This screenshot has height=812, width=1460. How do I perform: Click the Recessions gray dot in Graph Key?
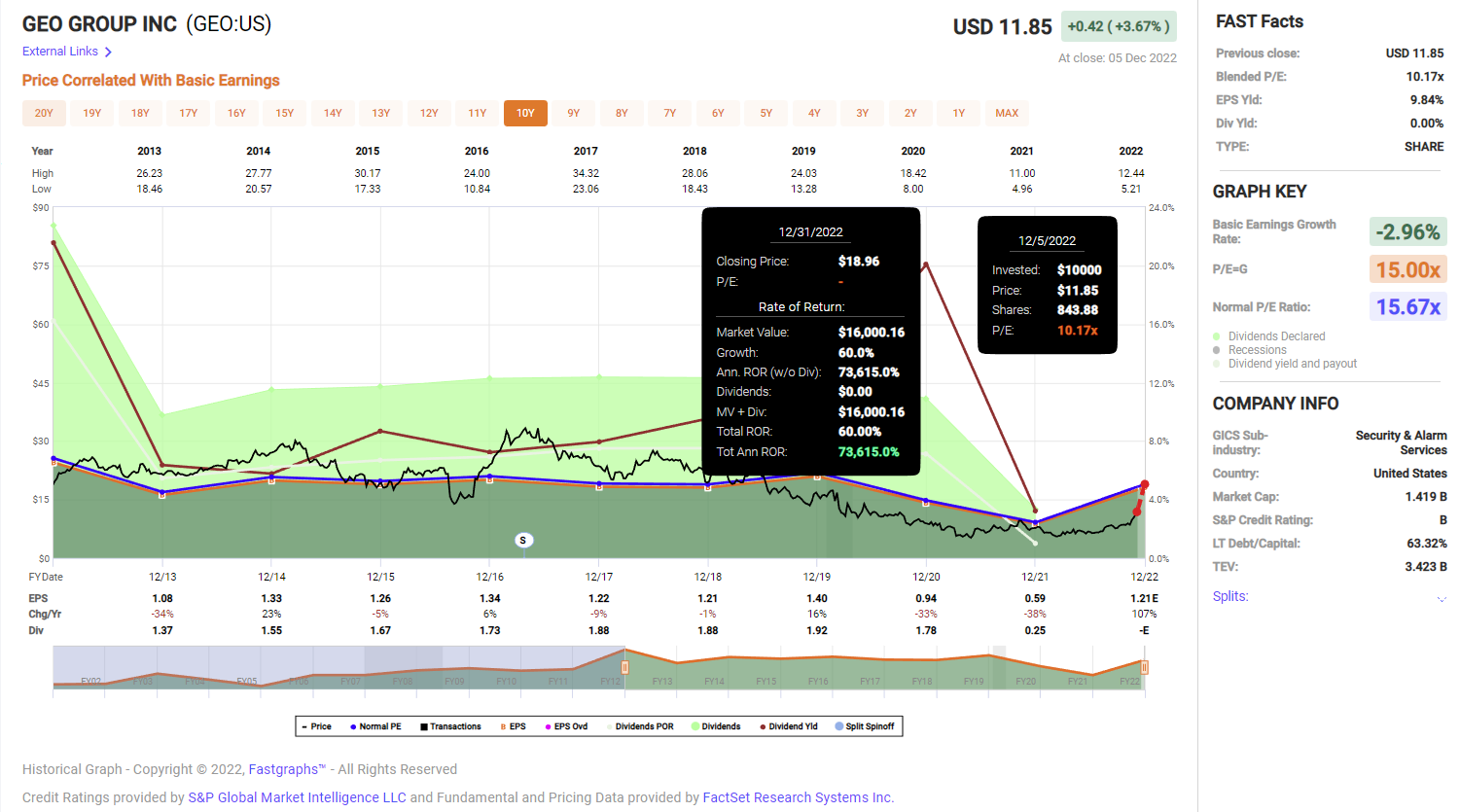tap(1218, 349)
